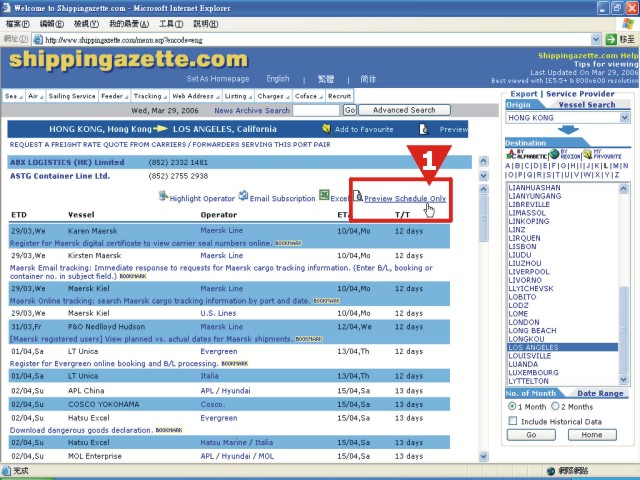Viewport: 640px width, 480px height.
Task: Click destination letter L in alphabet index
Action: point(606,165)
